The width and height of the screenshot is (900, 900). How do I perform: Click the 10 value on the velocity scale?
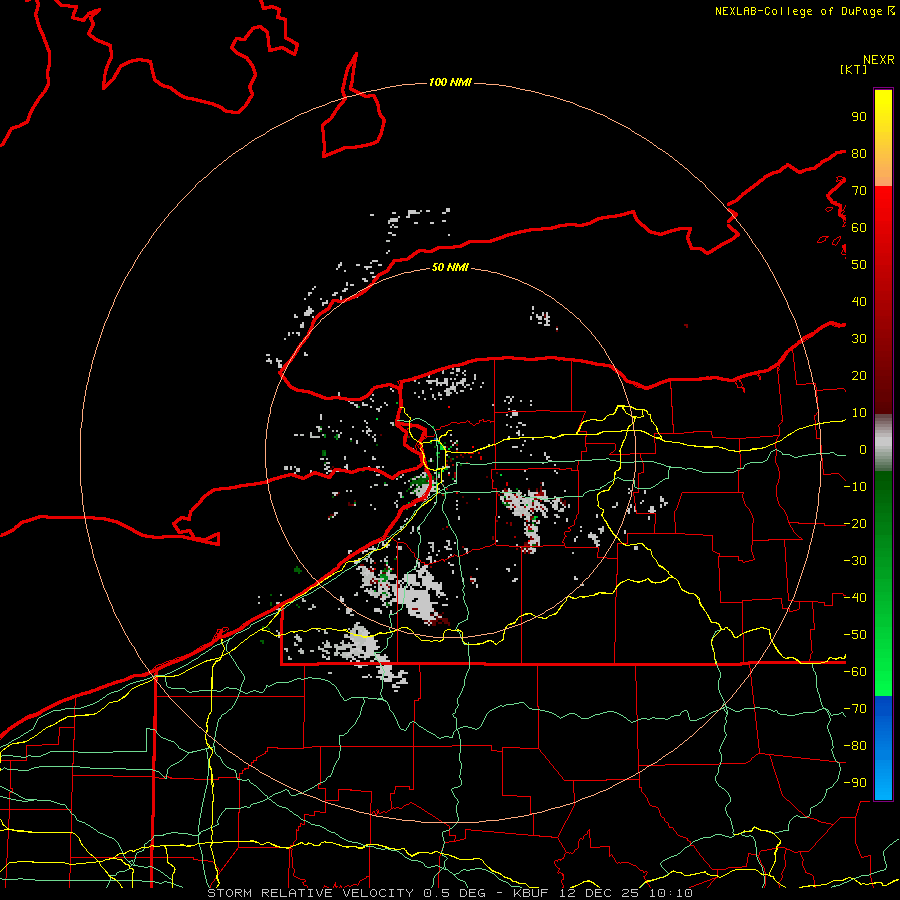coord(859,413)
